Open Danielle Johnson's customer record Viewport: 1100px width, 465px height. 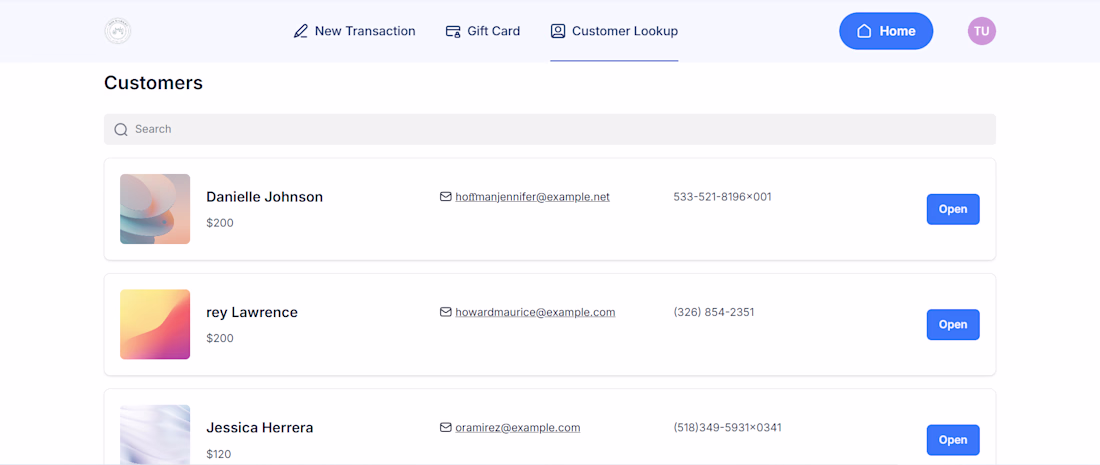952,209
